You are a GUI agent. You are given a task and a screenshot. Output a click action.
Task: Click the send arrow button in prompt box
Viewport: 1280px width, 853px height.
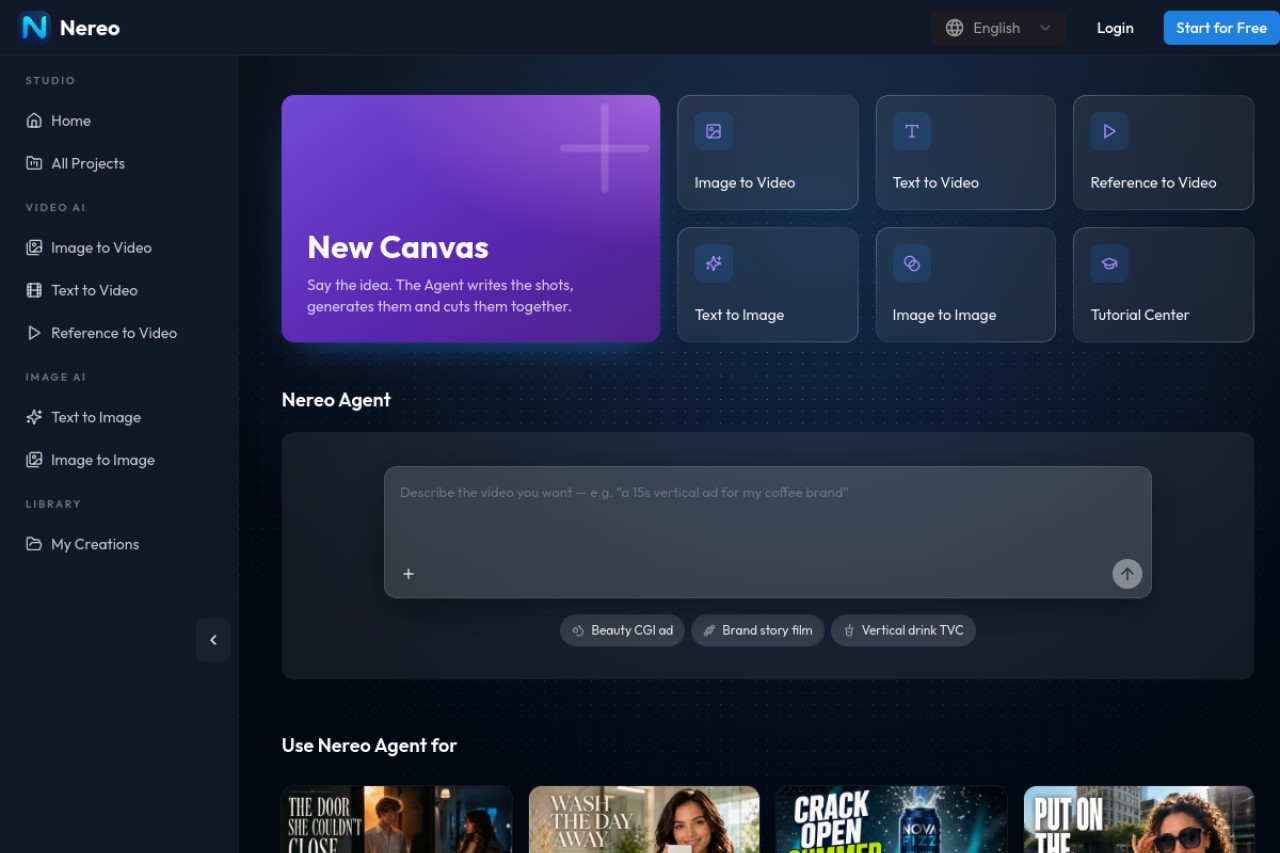coord(1127,574)
